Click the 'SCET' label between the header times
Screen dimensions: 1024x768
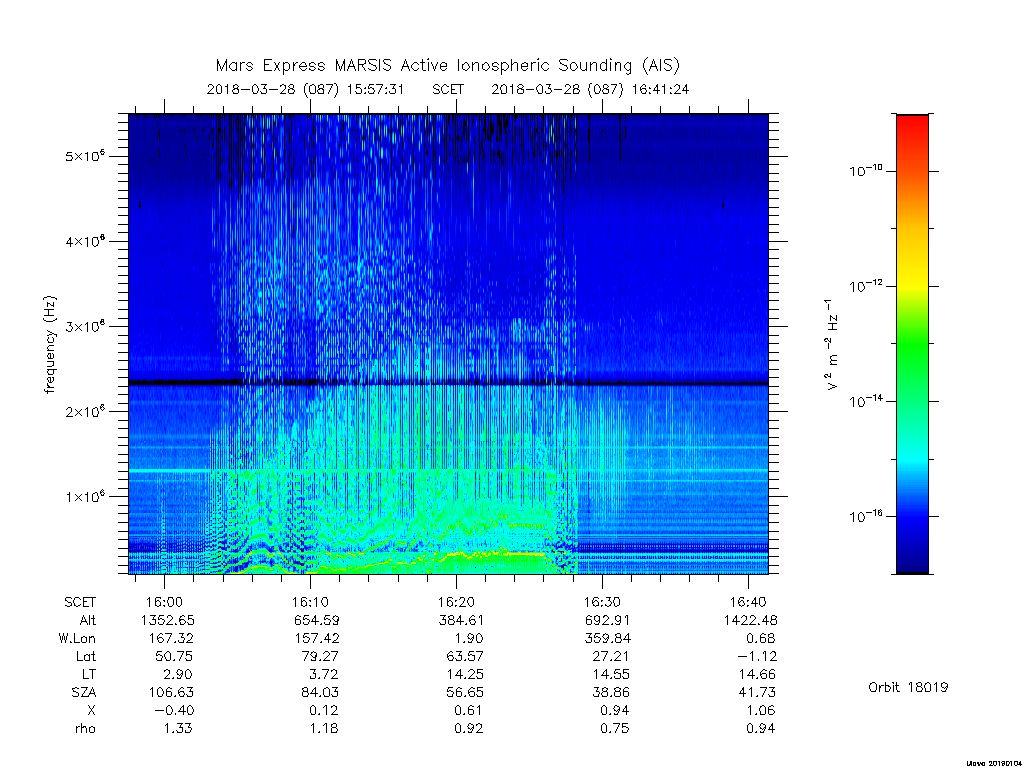(448, 89)
